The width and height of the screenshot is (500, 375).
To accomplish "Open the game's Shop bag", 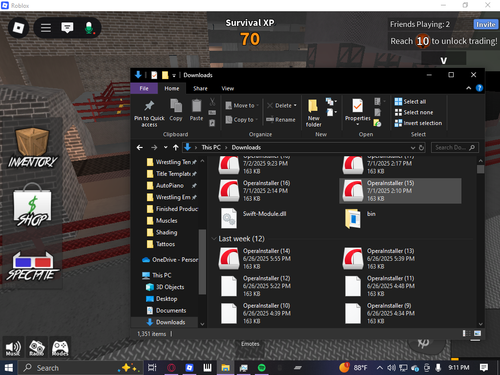I will coord(32,204).
